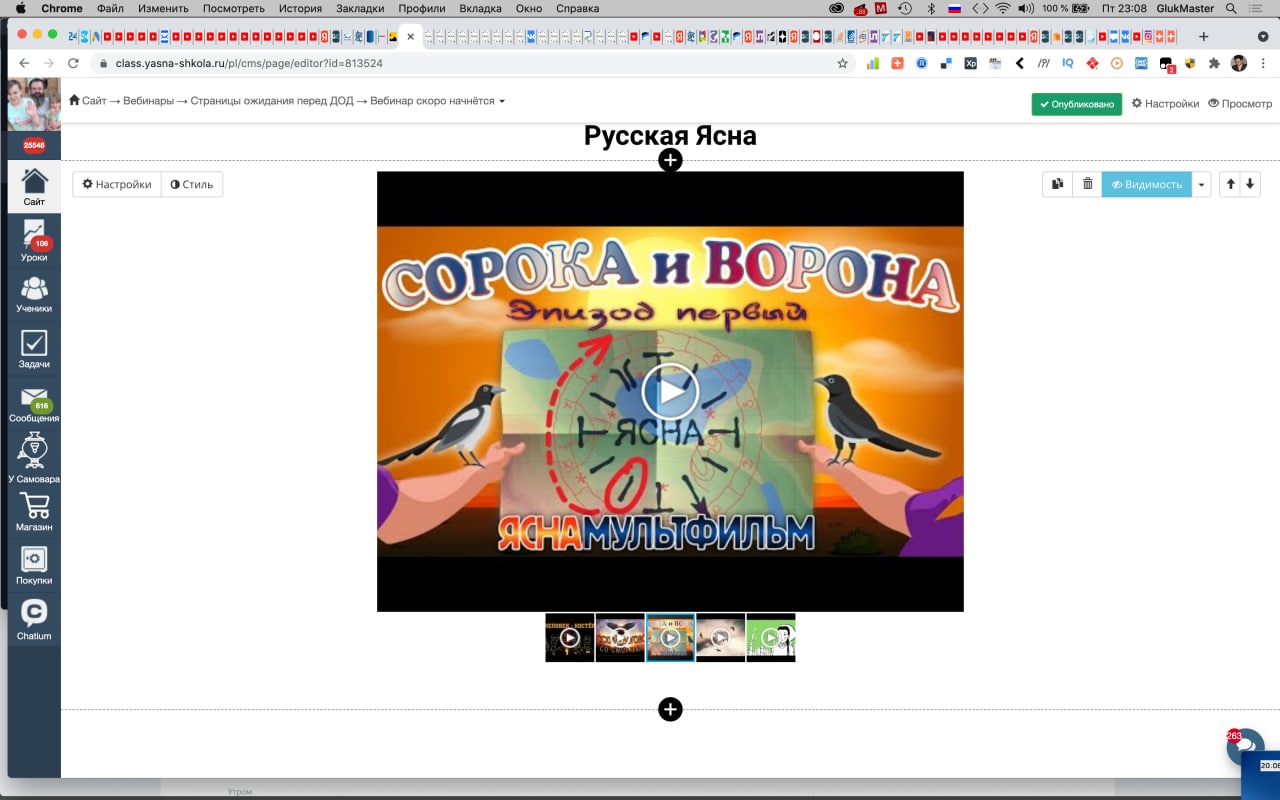The image size is (1280, 800).
Task: Open Уроки in the left sidebar
Action: [x=34, y=241]
